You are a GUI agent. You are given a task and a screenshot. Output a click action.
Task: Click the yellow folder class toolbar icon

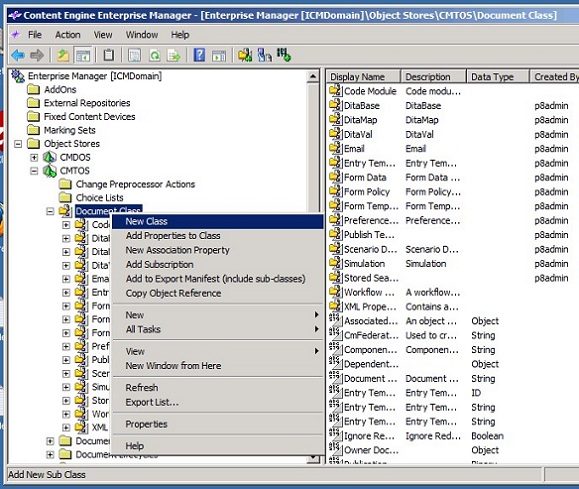pos(245,56)
